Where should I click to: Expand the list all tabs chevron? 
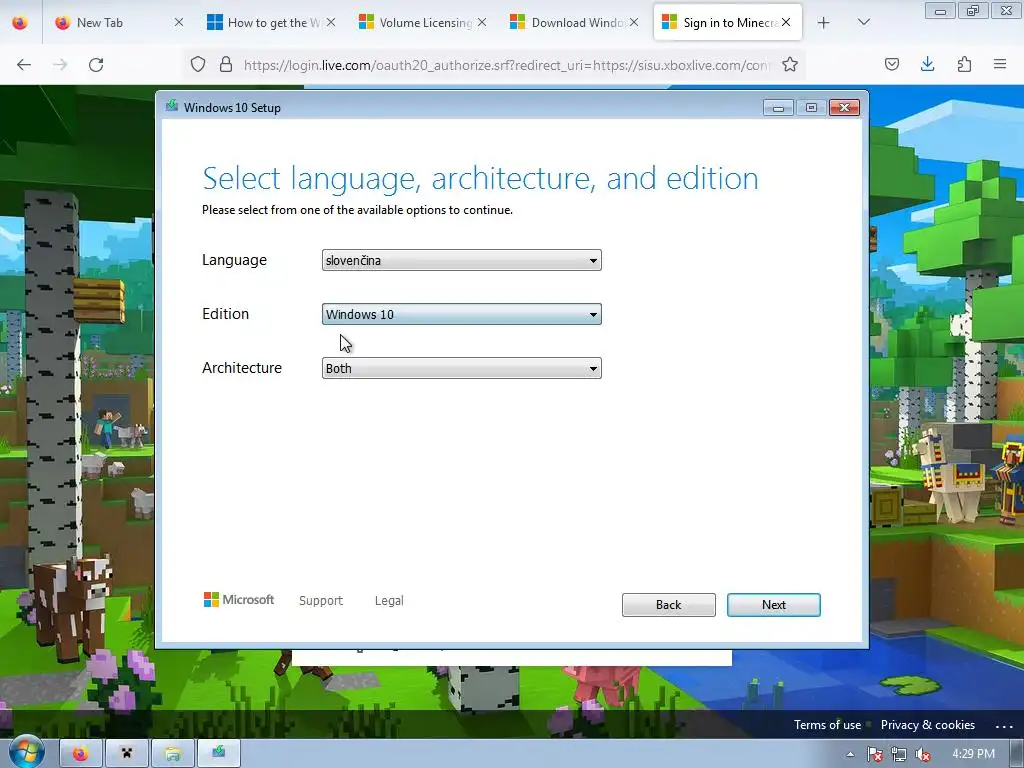[863, 22]
